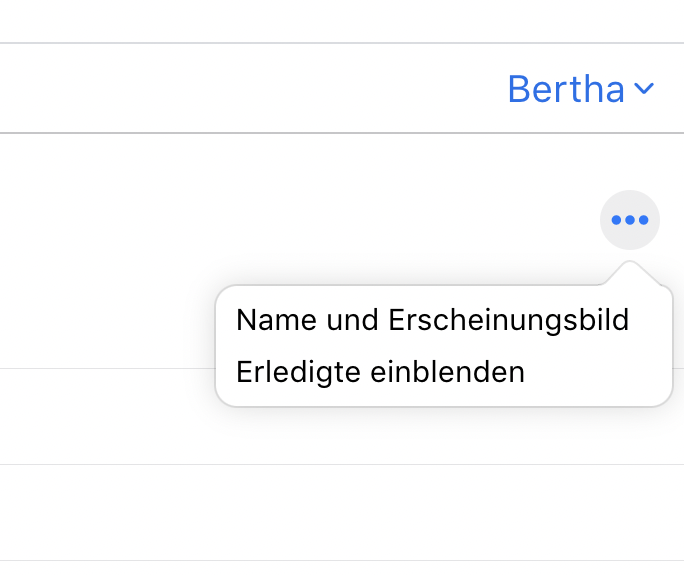Toggle the circular gray more-actions button
The image size is (684, 575).
point(630,220)
